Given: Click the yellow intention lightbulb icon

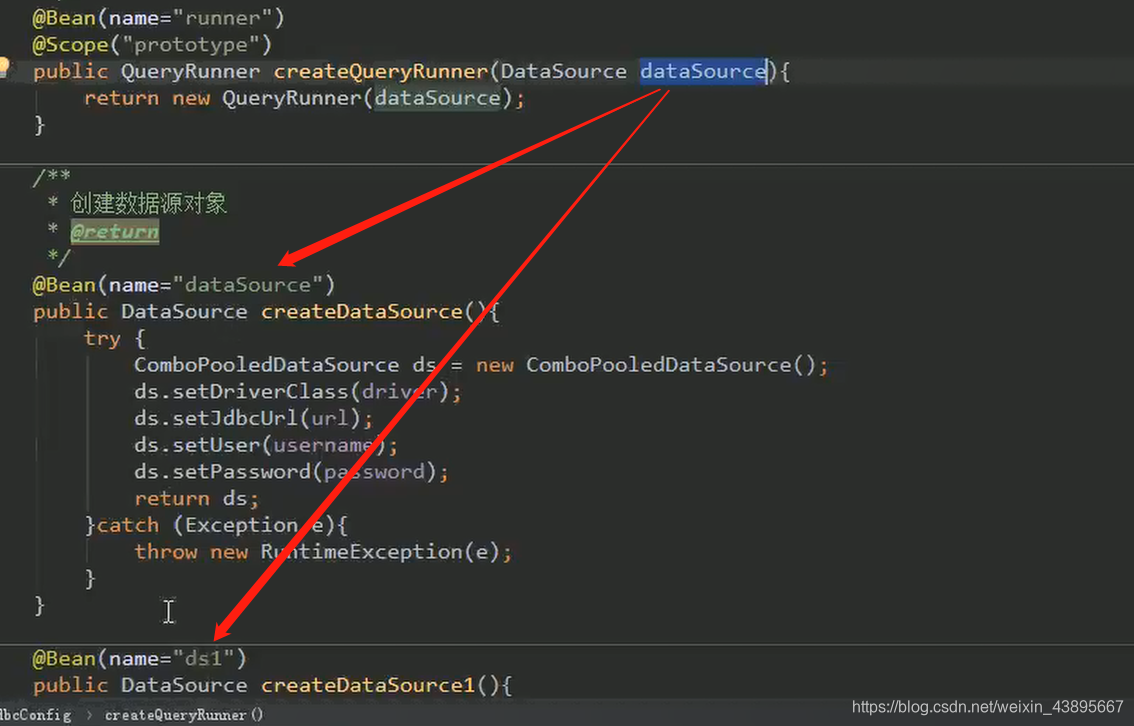Looking at the screenshot, I should (x=4, y=67).
